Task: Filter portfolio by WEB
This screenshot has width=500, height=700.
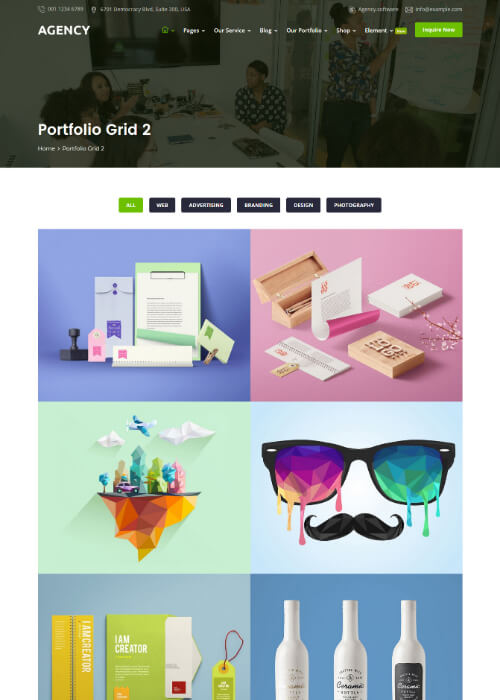Action: coord(162,205)
